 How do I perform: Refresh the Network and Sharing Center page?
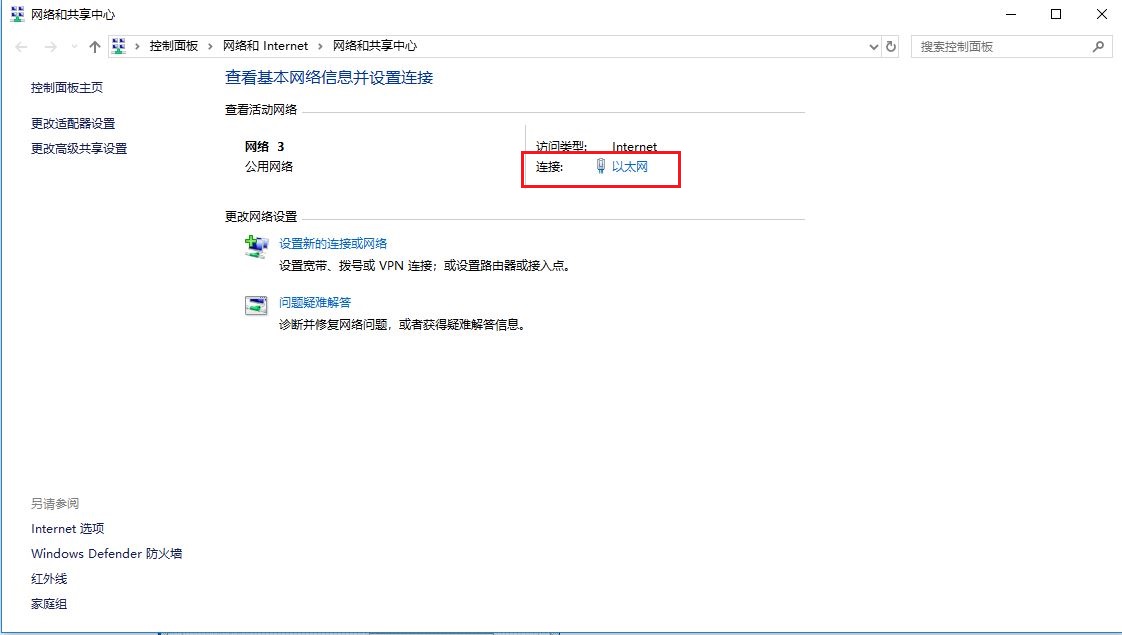(891, 47)
